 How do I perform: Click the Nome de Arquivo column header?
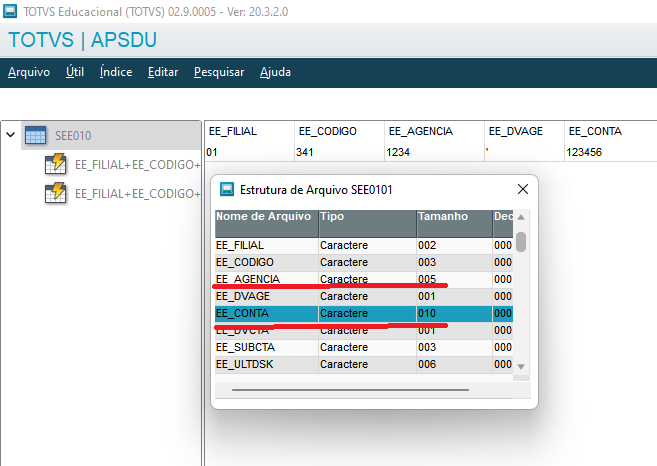click(266, 223)
